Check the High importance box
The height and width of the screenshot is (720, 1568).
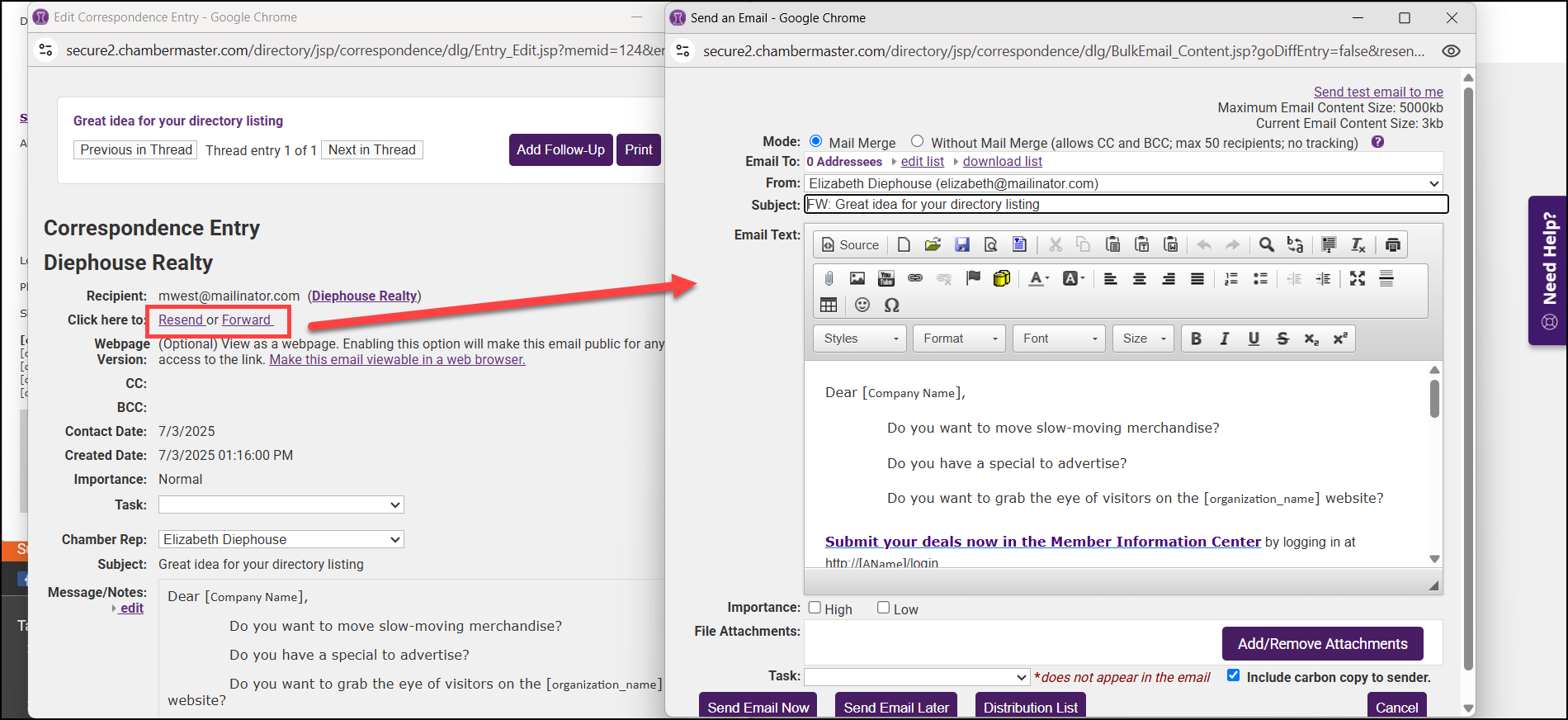[815, 608]
